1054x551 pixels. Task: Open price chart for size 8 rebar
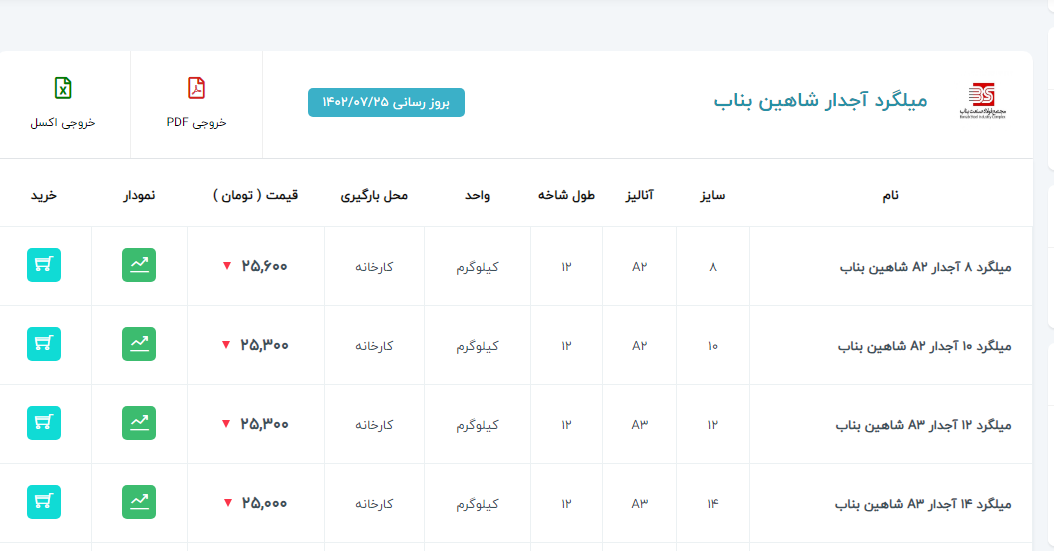click(x=139, y=265)
